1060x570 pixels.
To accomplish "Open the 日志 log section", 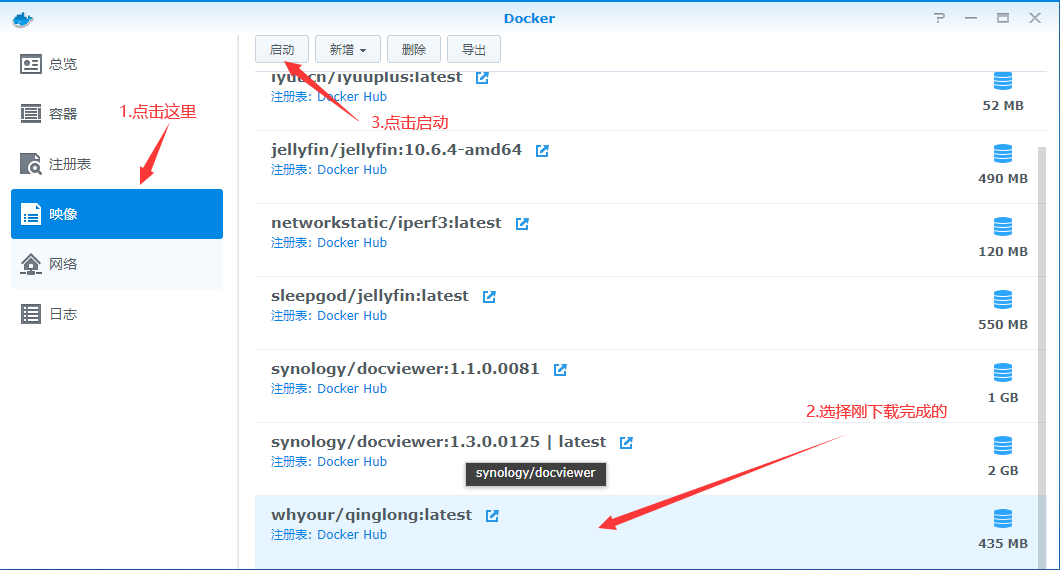I will coord(117,314).
